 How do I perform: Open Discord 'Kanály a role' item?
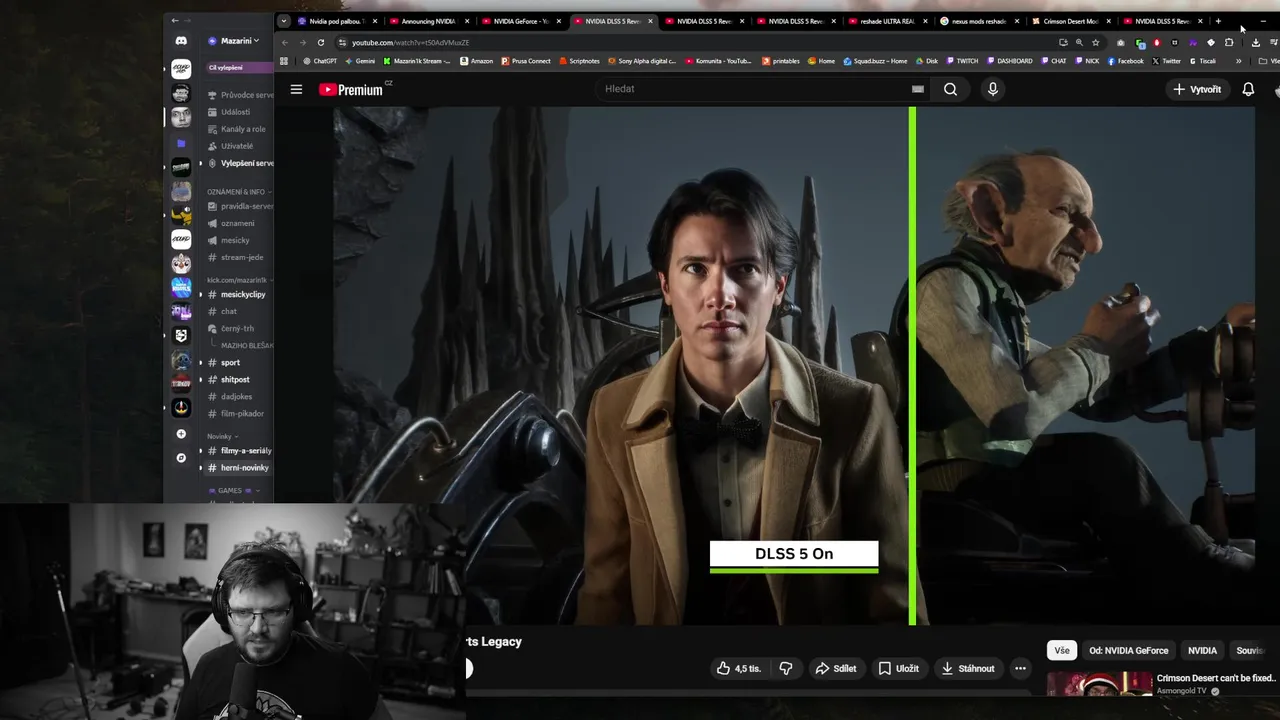(238, 129)
